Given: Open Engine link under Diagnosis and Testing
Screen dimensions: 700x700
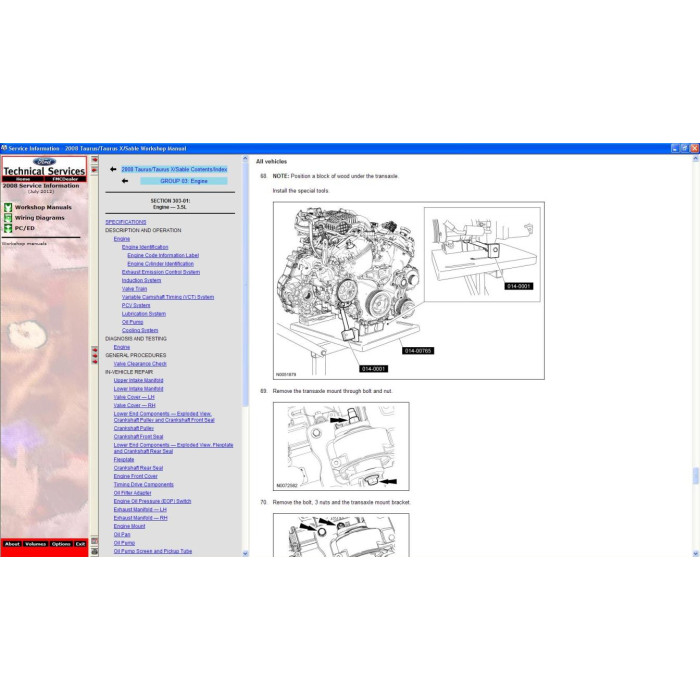Looking at the screenshot, I should (121, 347).
